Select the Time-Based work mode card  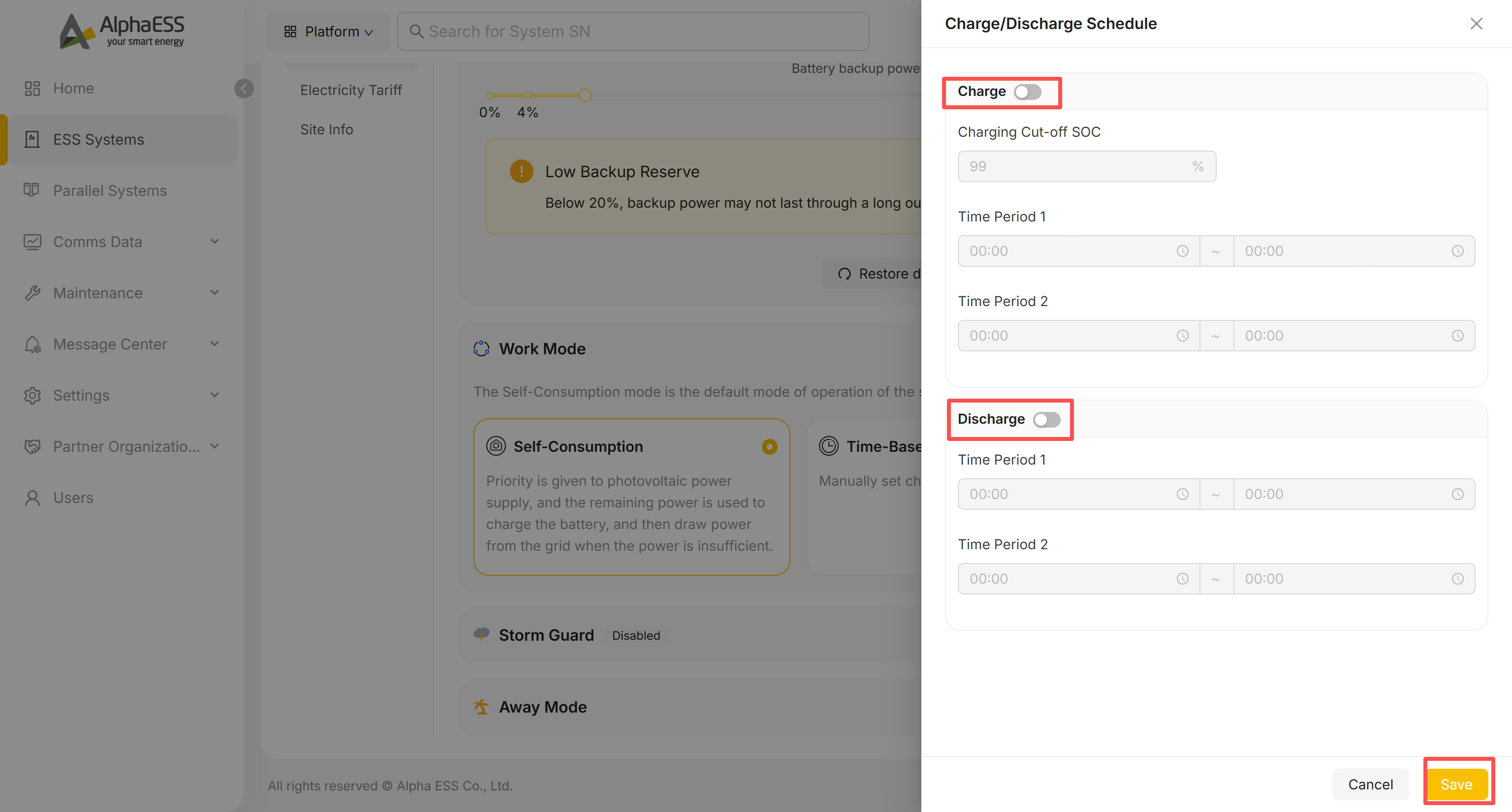(864, 497)
